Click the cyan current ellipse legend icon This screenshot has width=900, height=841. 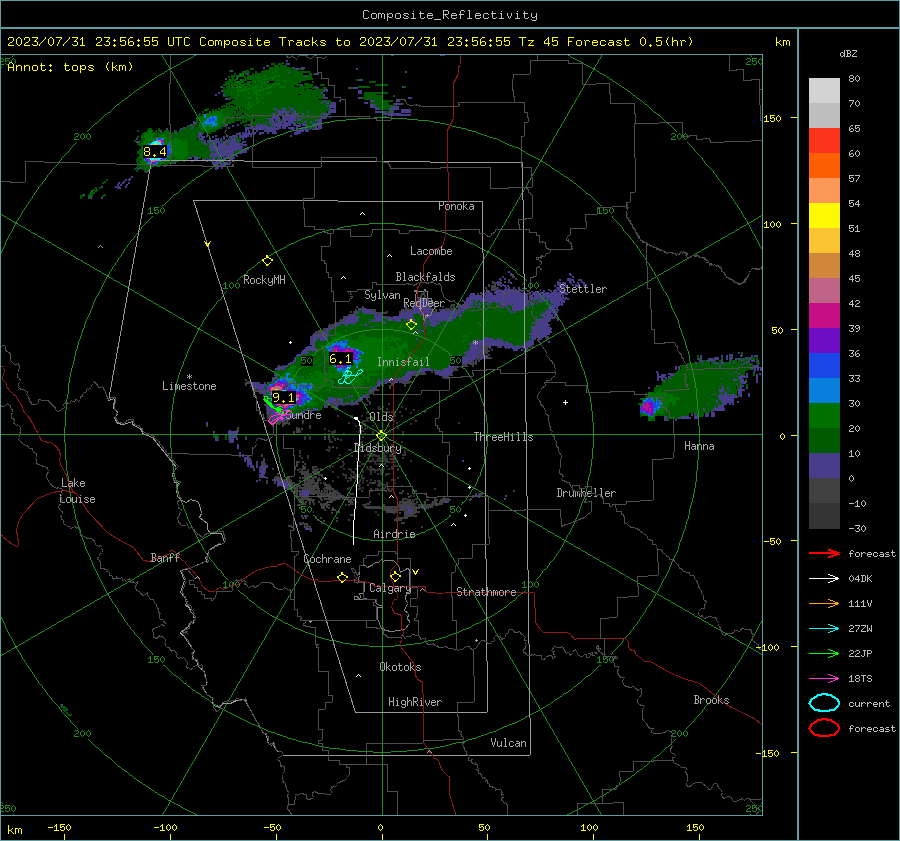coord(824,703)
